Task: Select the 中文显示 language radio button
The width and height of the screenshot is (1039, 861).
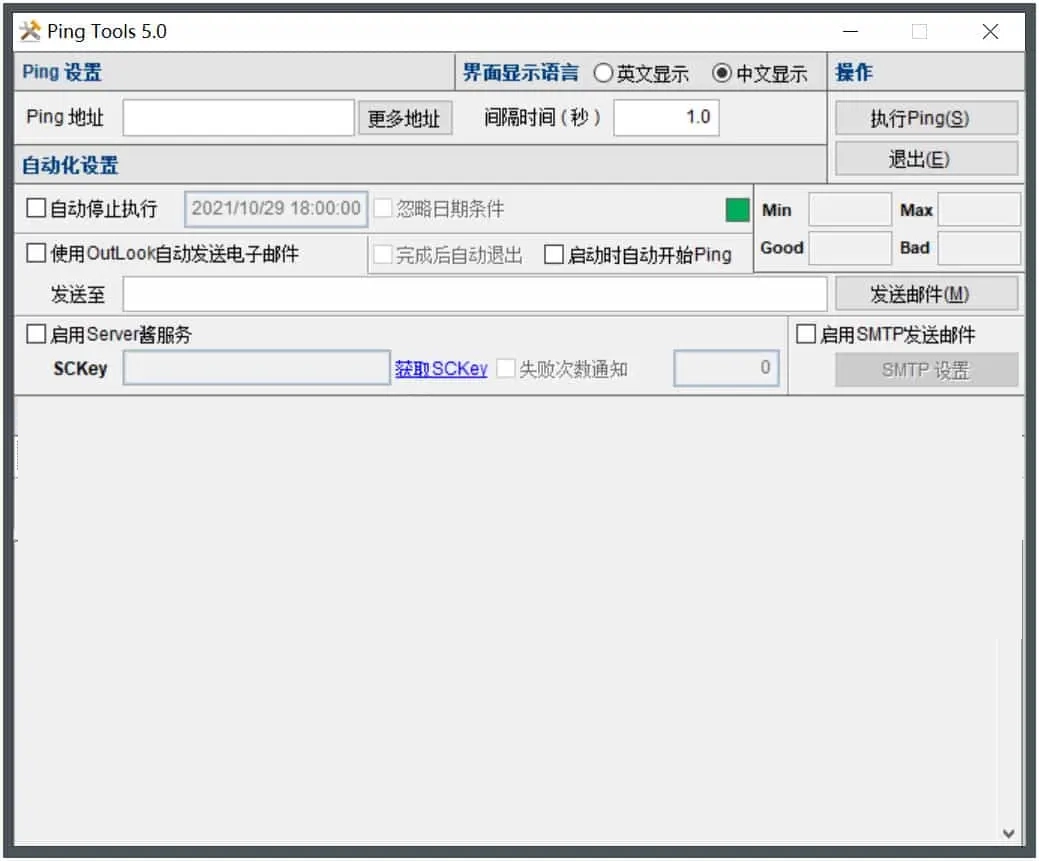Action: coord(722,73)
